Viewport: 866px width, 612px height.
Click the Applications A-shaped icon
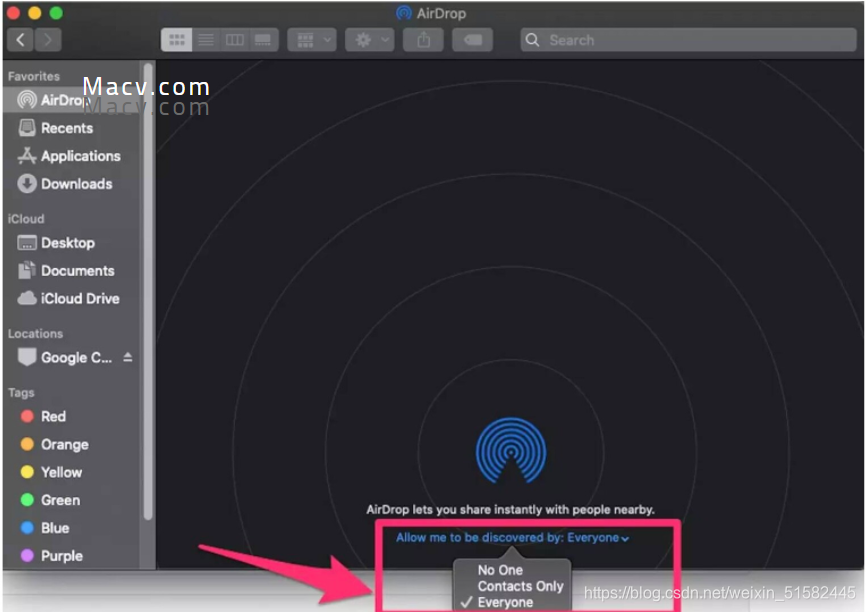tap(27, 156)
